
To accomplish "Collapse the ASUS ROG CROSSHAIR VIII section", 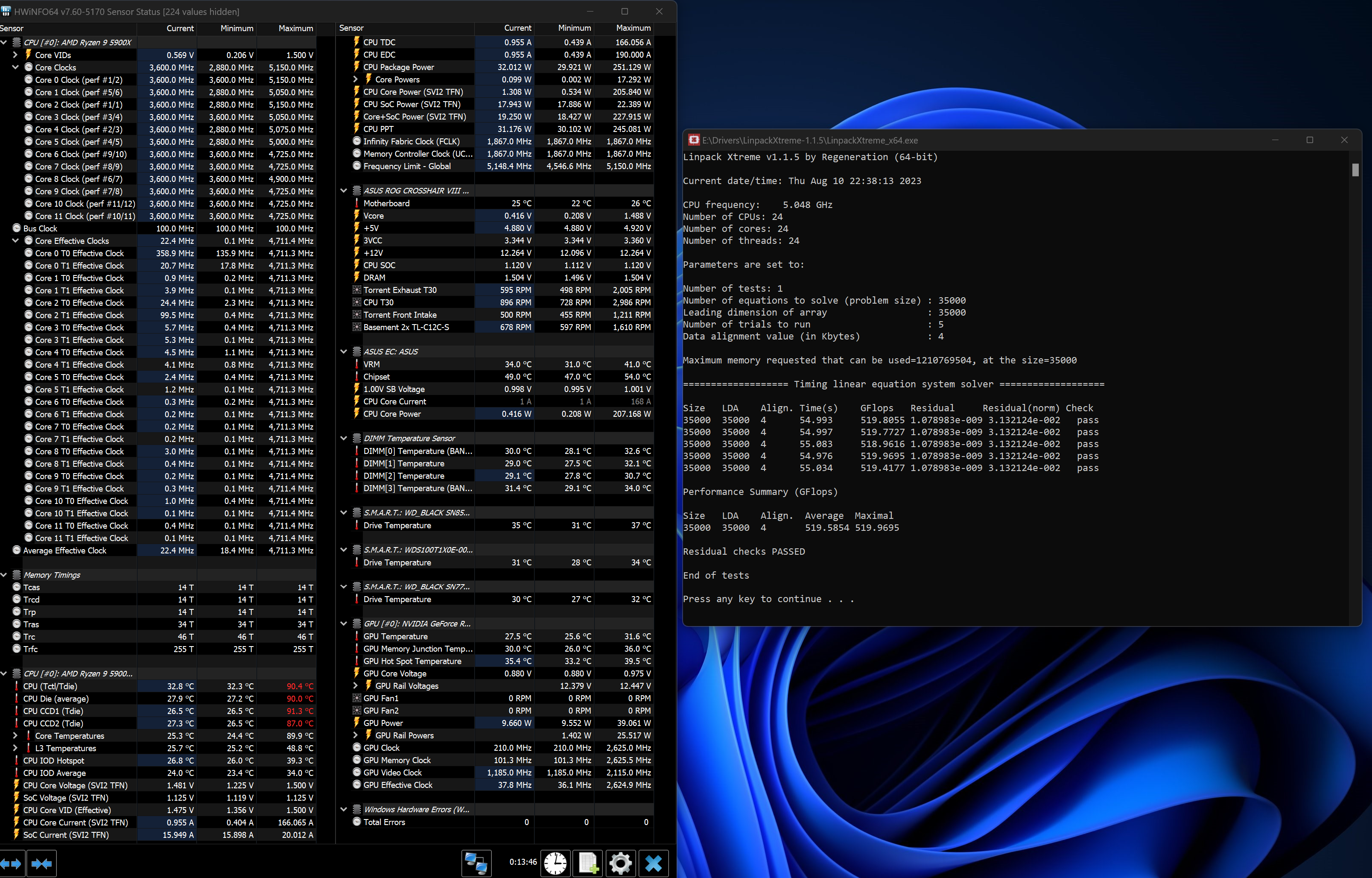I will tap(344, 190).
